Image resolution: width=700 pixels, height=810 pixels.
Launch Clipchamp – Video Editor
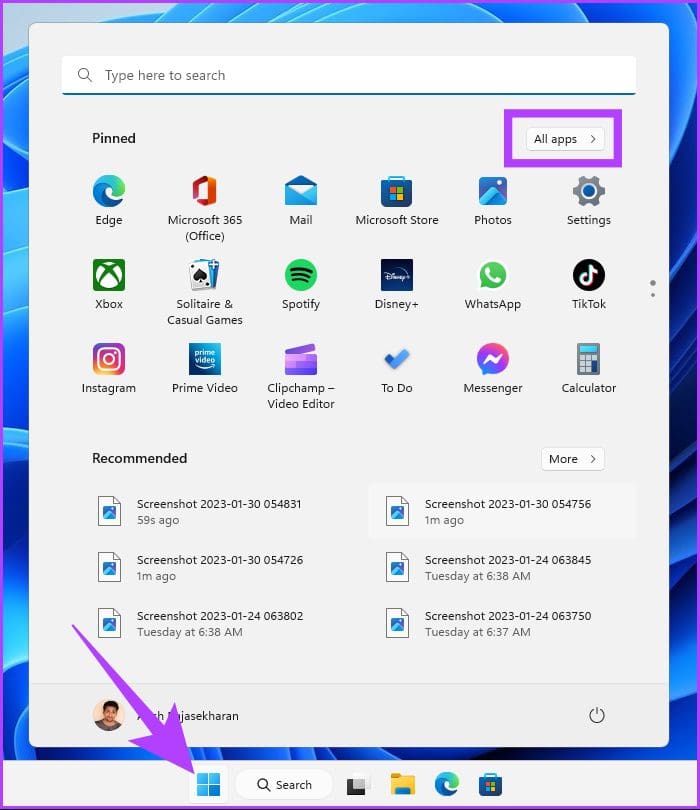301,376
